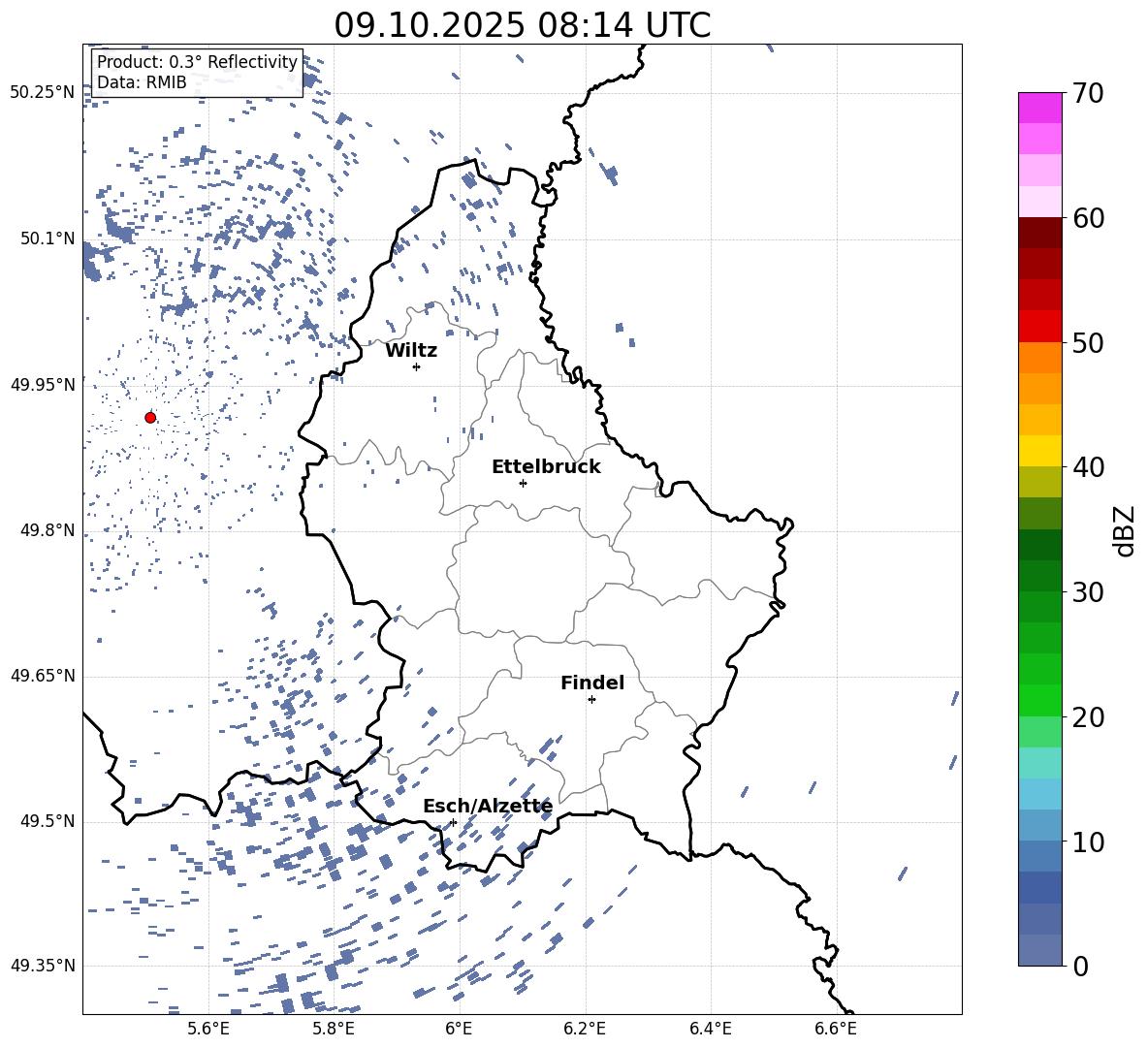Click the magenta swatch at top of colorbar
The height and width of the screenshot is (1048, 1148).
tap(1040, 108)
